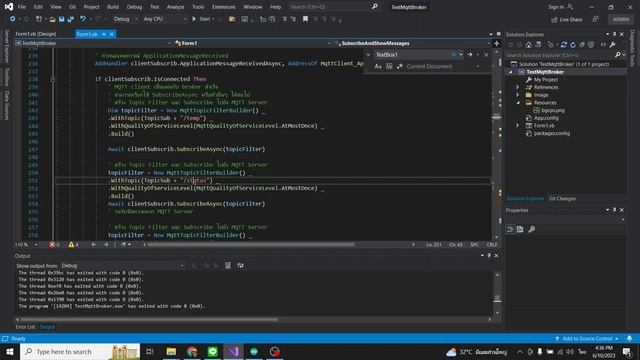640x360 pixels.
Task: Open the Form1 class dropdown
Action: point(252,43)
